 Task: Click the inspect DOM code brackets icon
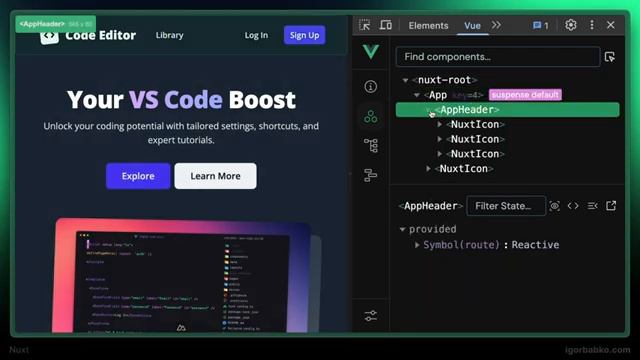coord(573,206)
